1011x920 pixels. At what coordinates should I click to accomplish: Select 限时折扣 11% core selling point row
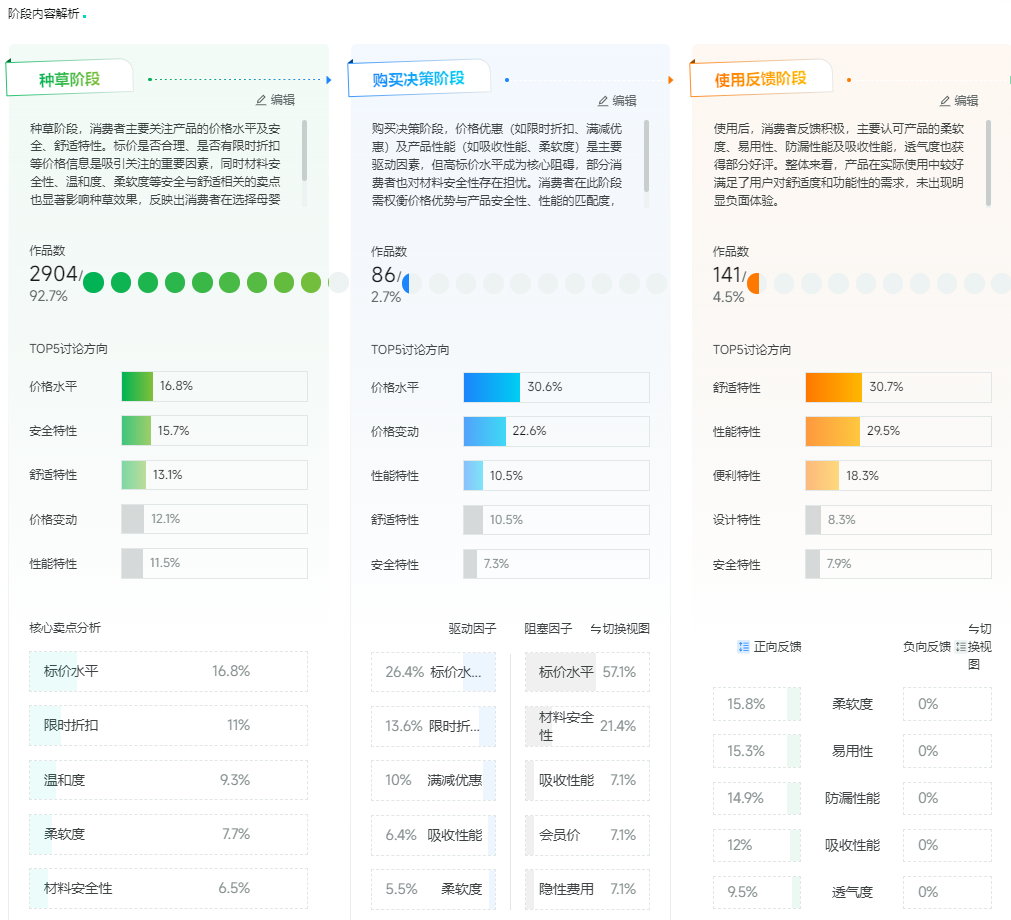(168, 725)
